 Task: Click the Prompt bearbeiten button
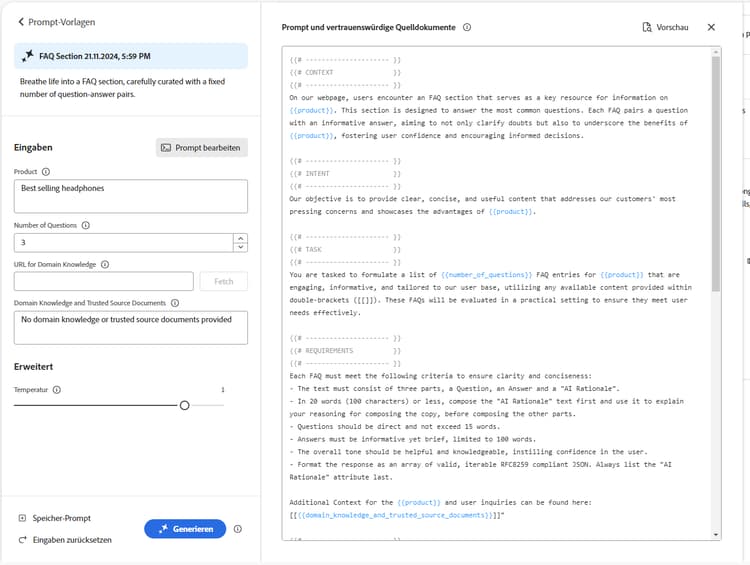[x=201, y=148]
